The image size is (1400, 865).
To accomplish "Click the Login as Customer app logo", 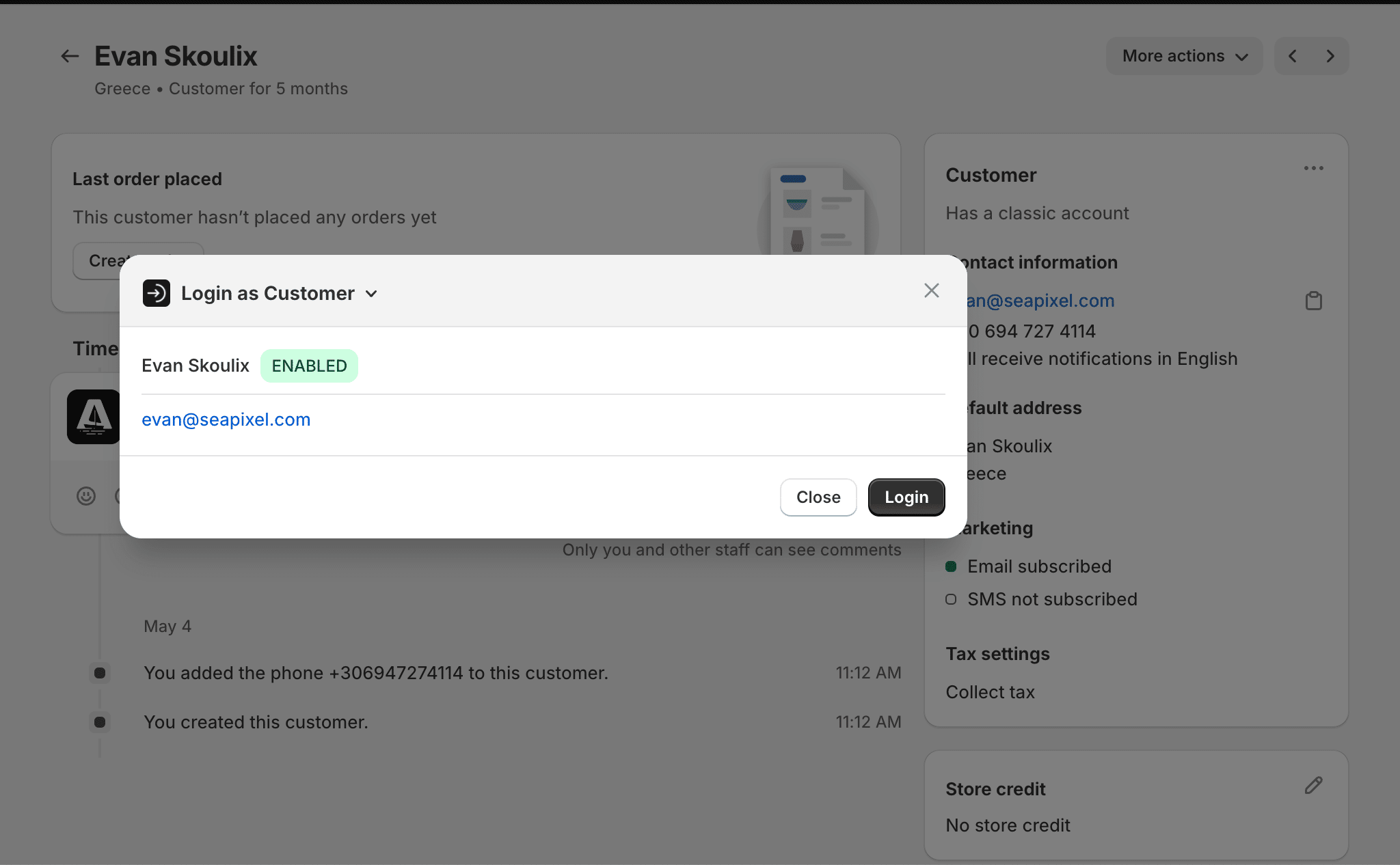I will (156, 292).
